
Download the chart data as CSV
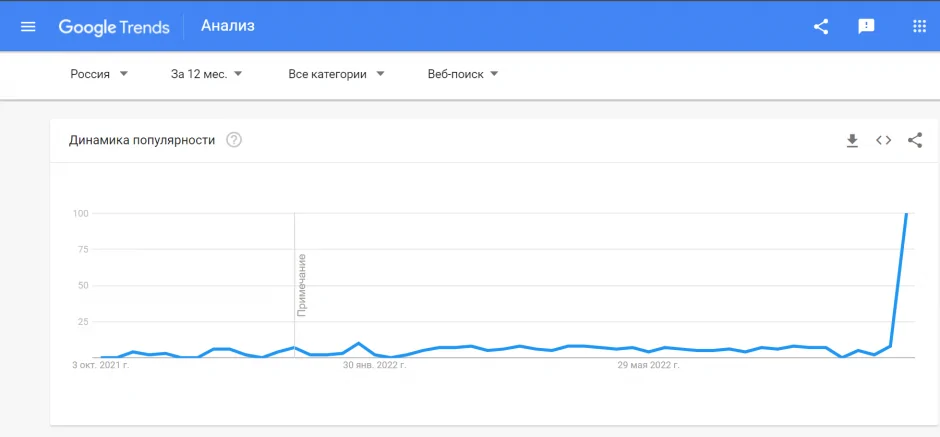click(x=852, y=141)
